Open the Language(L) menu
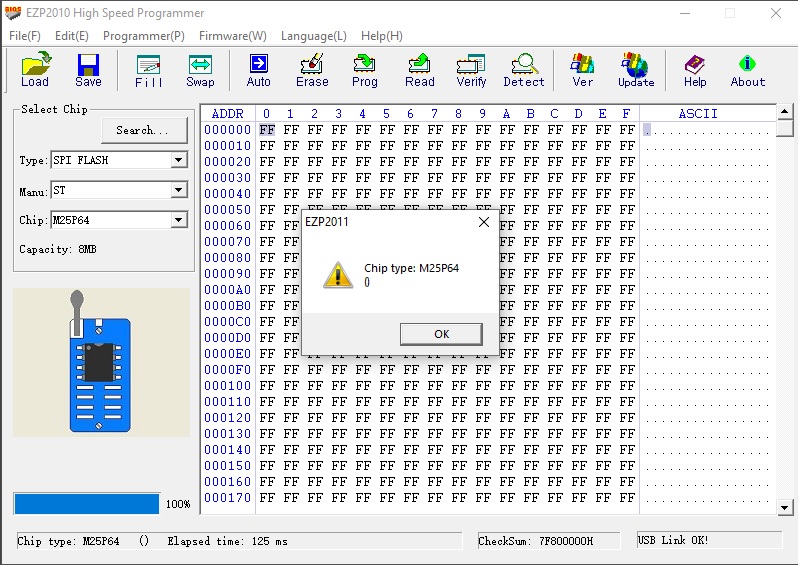 [x=314, y=36]
